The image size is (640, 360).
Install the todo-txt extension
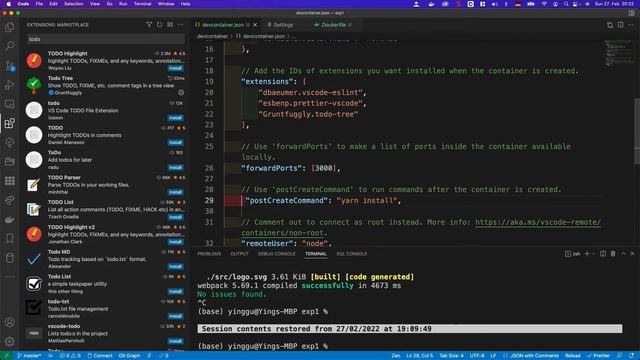point(176,316)
